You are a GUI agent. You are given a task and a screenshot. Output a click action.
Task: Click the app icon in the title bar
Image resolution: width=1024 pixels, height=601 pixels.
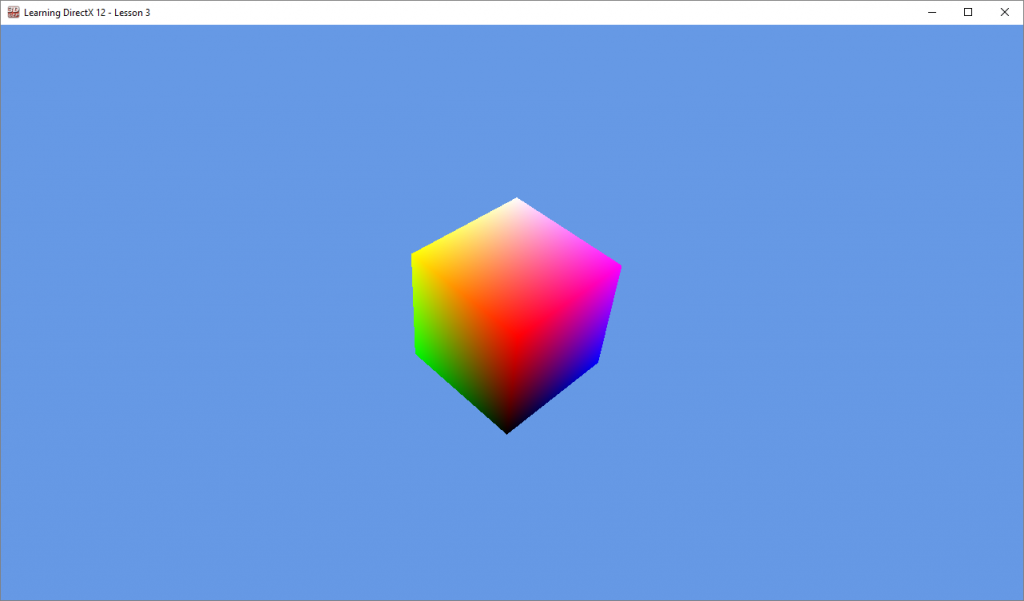(13, 12)
